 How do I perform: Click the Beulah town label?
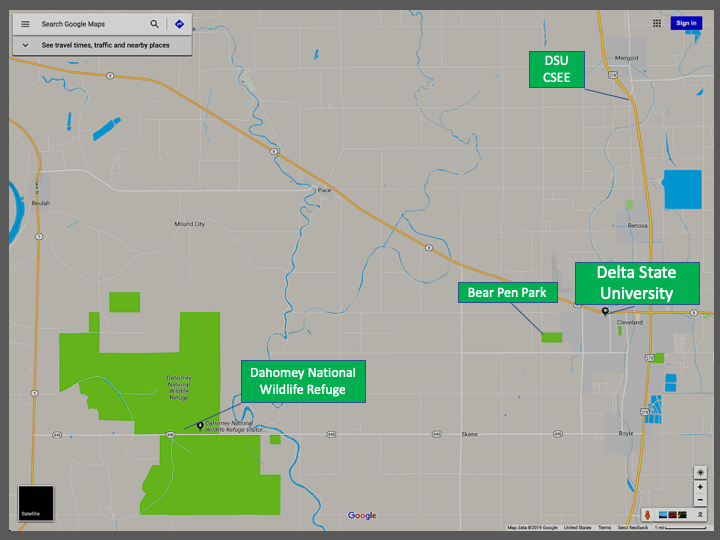coord(41,203)
